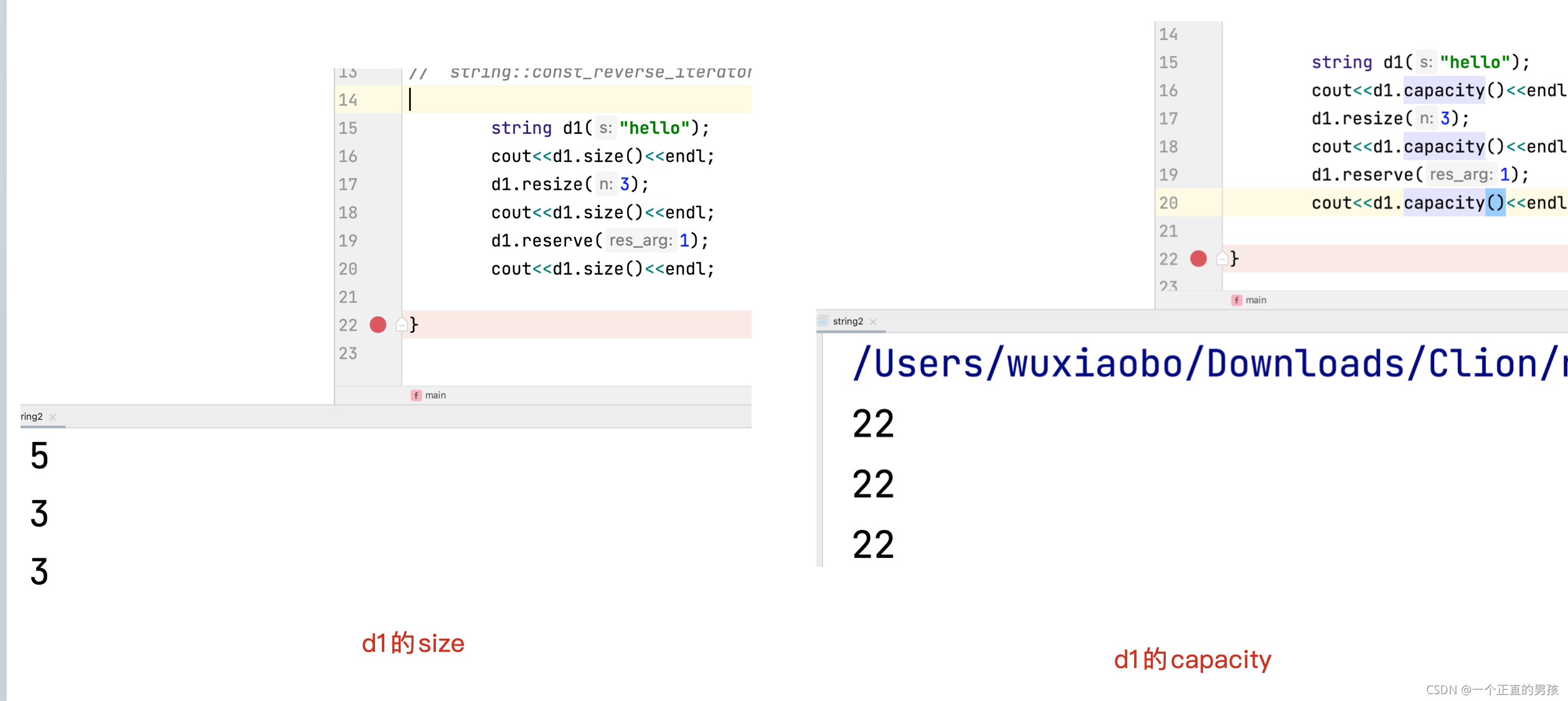The image size is (1568, 701).
Task: Click the string2 tab console icon
Action: [823, 321]
